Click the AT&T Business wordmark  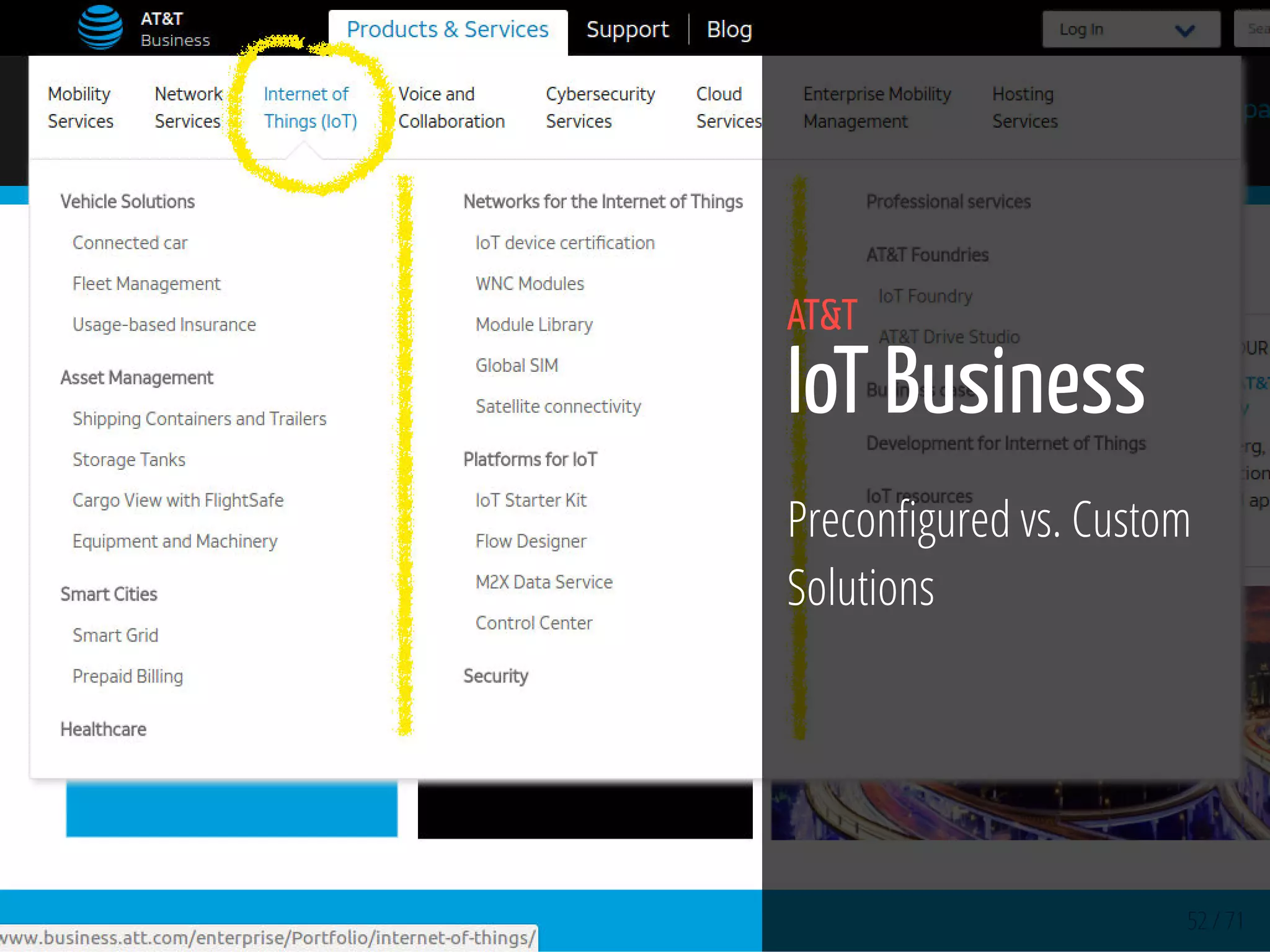coord(175,29)
